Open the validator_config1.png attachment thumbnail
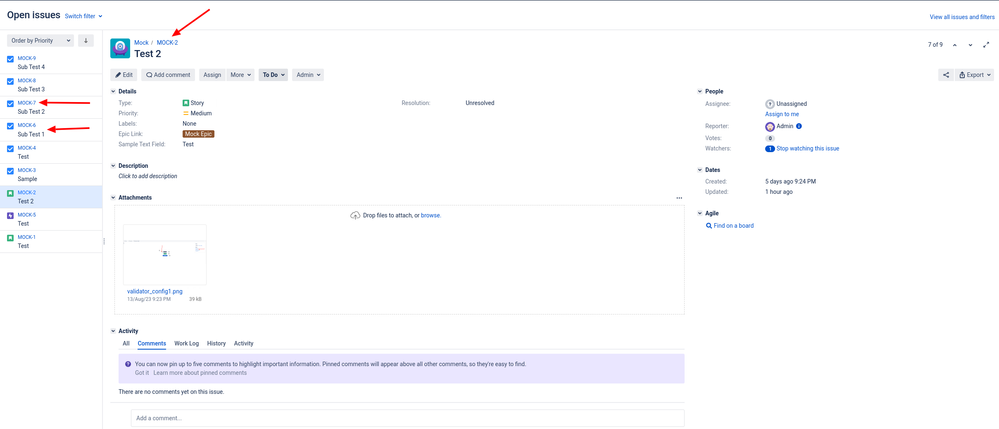999x429 pixels. point(165,254)
